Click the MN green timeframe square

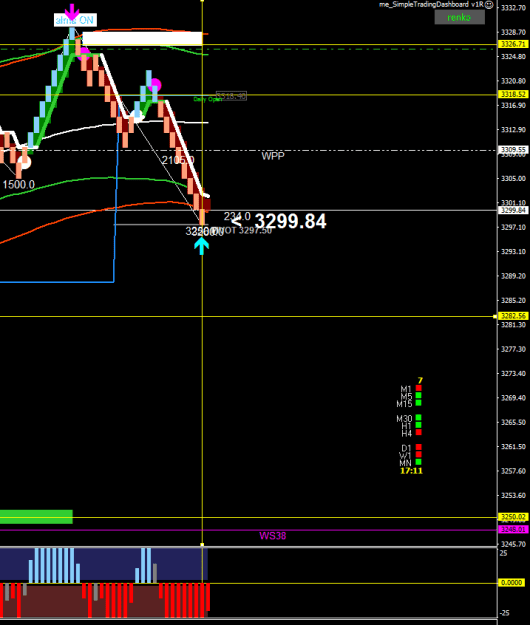[x=418, y=462]
